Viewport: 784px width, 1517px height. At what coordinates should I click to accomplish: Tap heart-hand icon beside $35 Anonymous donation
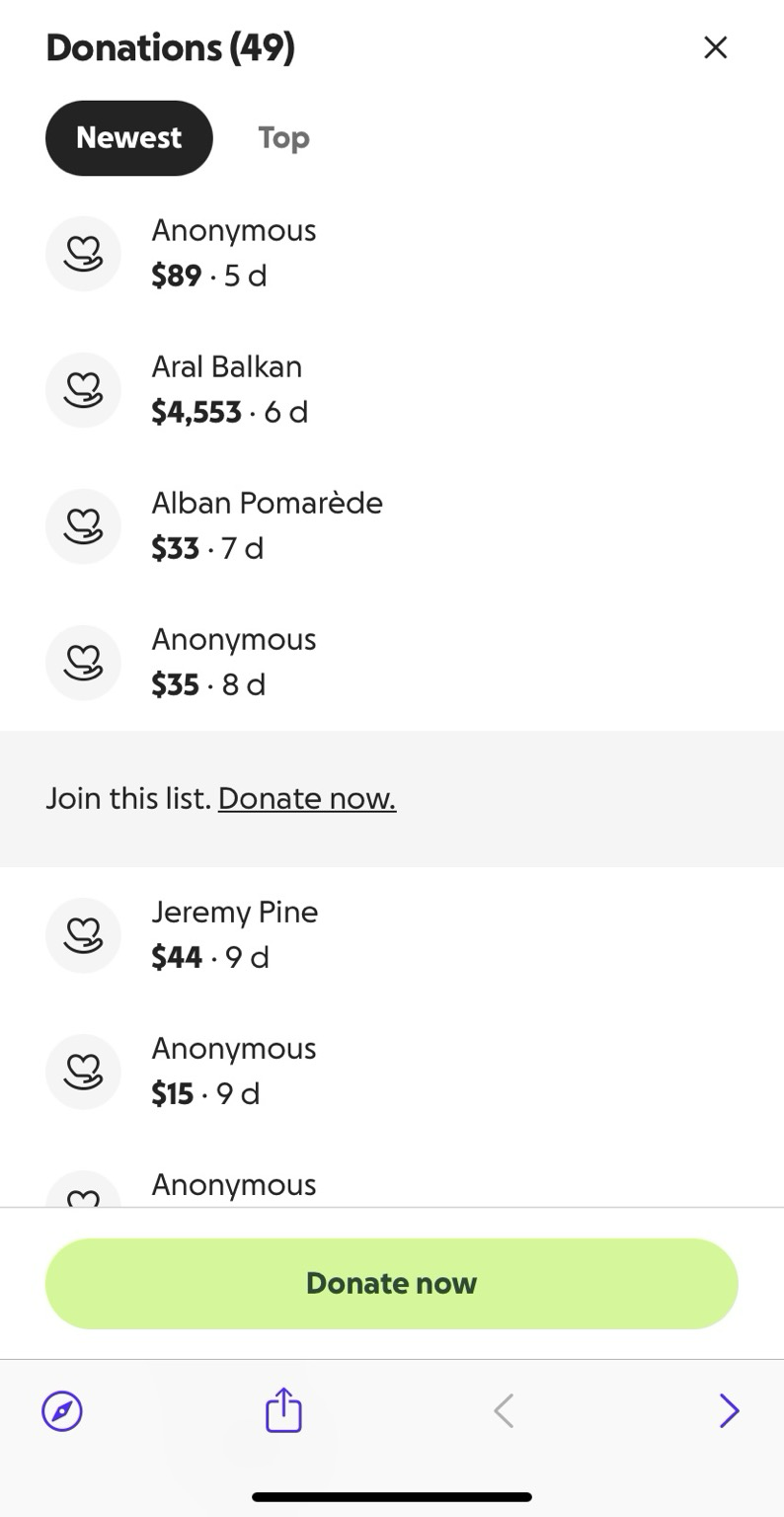pos(83,663)
